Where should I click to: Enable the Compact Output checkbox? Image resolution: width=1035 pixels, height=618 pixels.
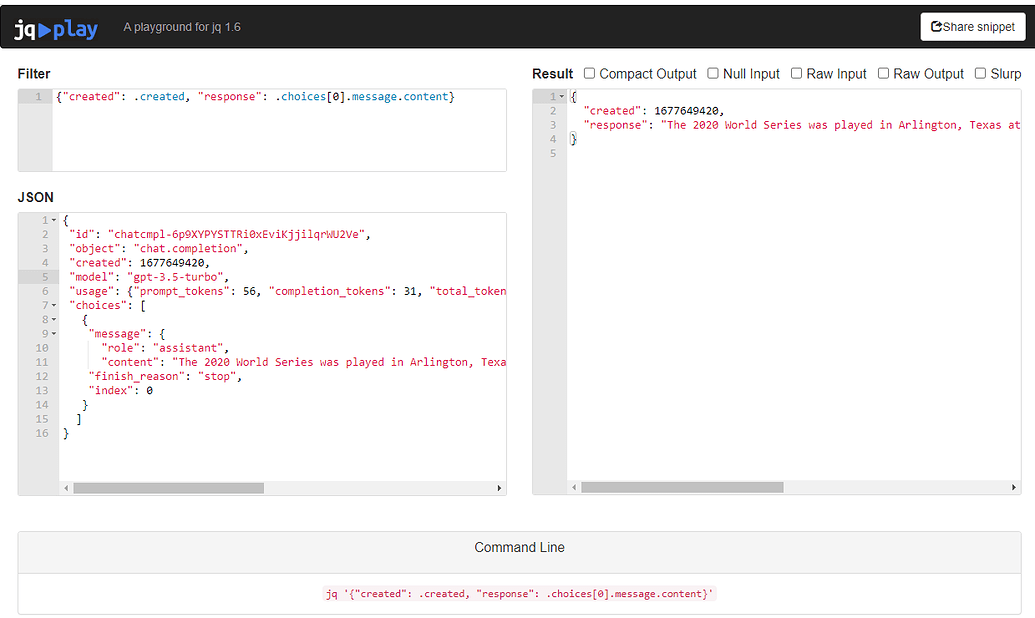[x=589, y=73]
